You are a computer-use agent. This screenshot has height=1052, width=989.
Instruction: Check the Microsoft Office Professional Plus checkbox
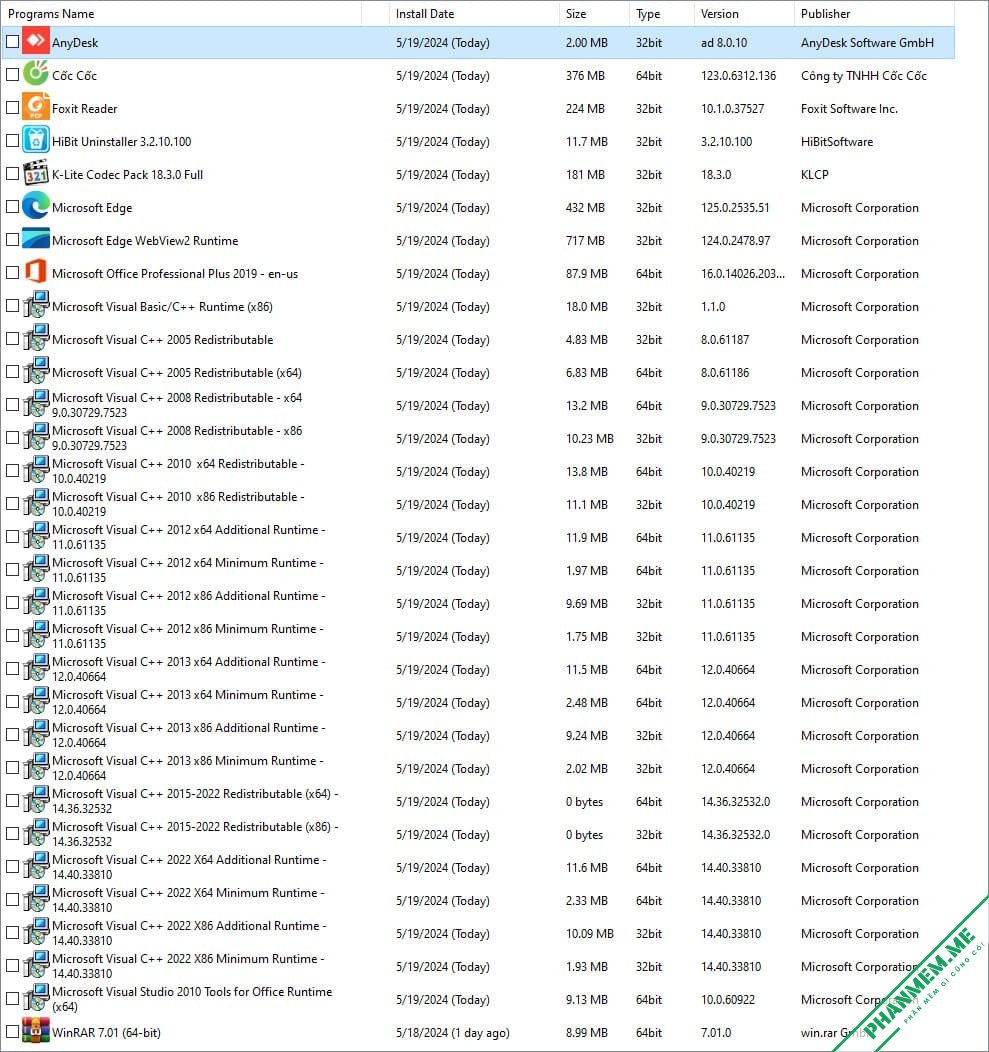pyautogui.click(x=12, y=272)
